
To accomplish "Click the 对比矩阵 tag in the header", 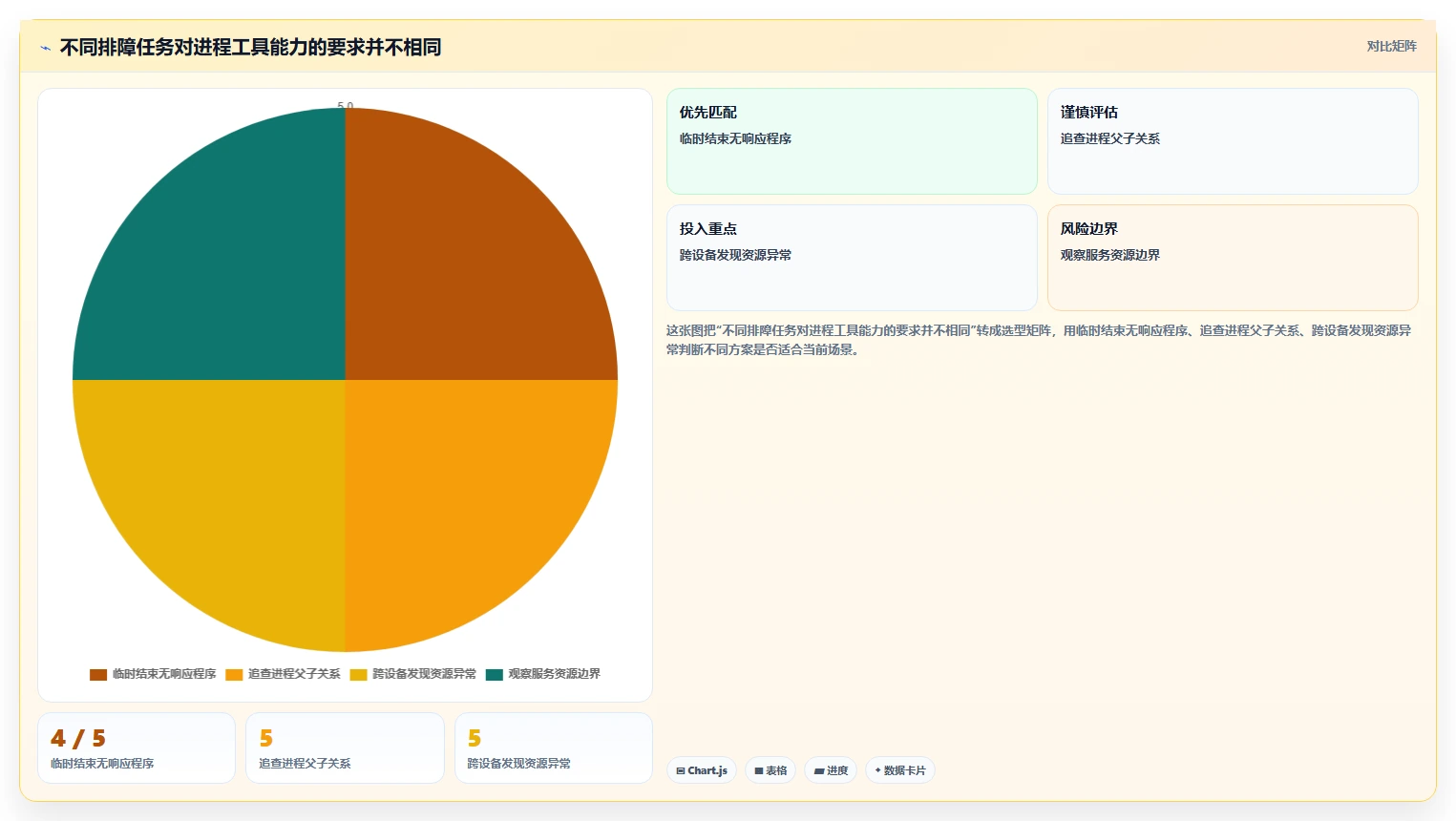I will pyautogui.click(x=1391, y=46).
